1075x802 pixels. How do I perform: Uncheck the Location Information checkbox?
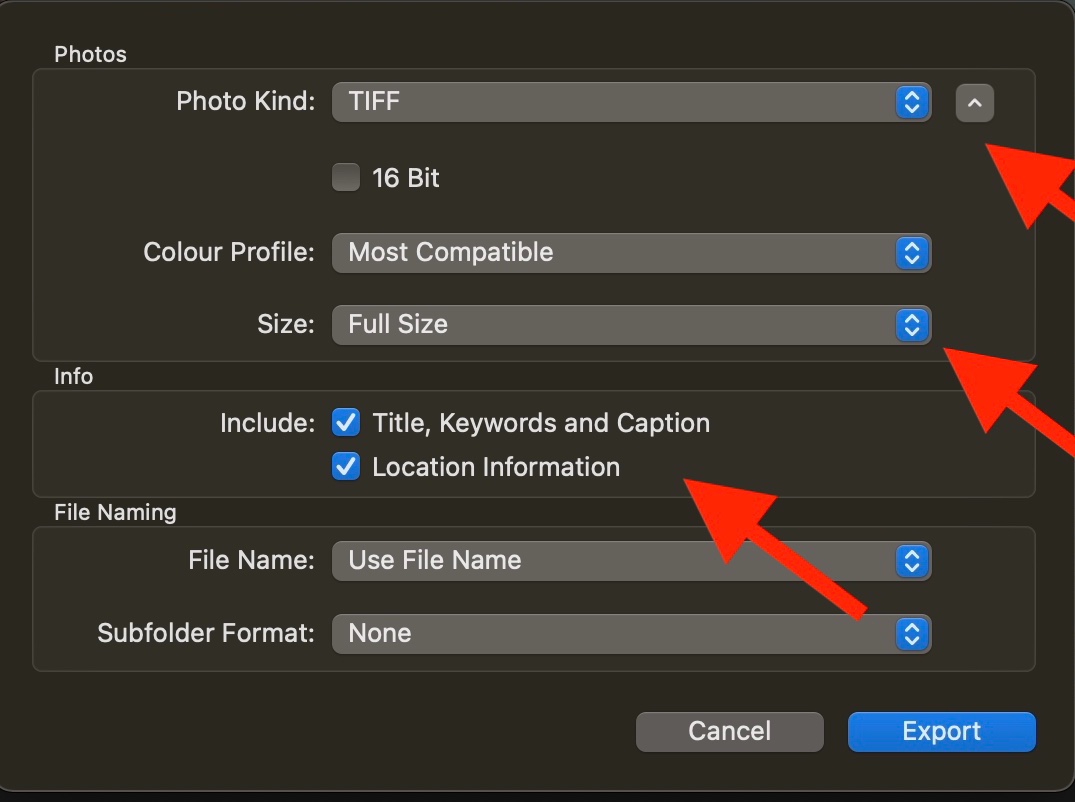pos(346,467)
